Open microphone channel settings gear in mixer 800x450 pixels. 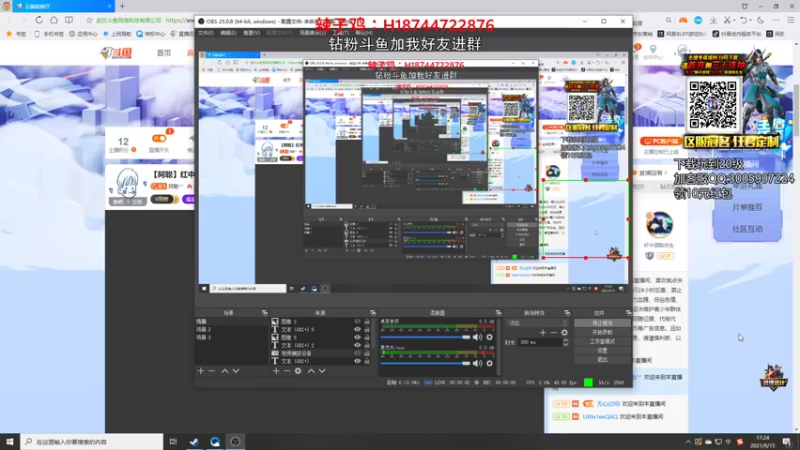489,363
